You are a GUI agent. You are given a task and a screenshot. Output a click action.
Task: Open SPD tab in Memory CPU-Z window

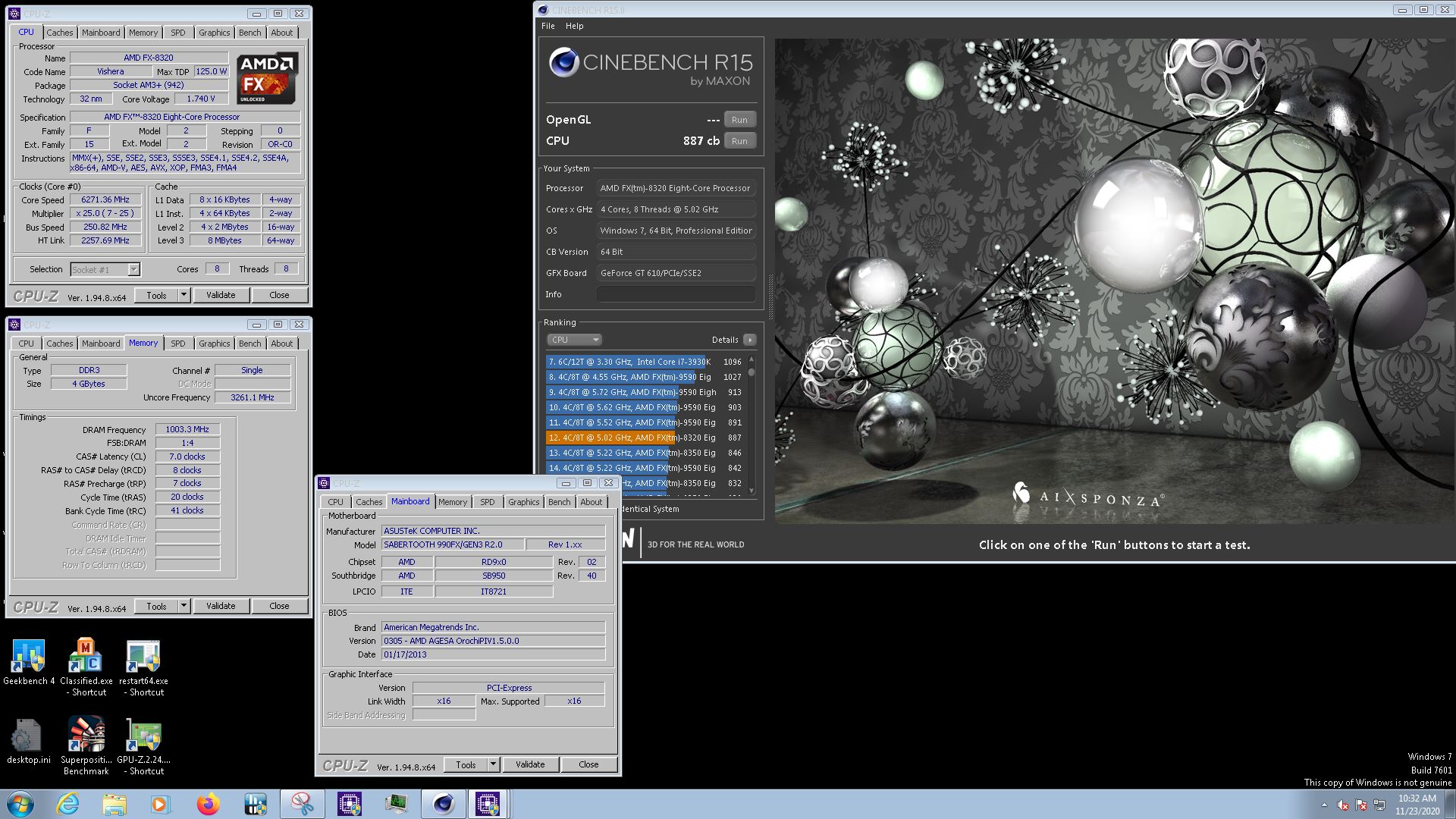[x=178, y=344]
